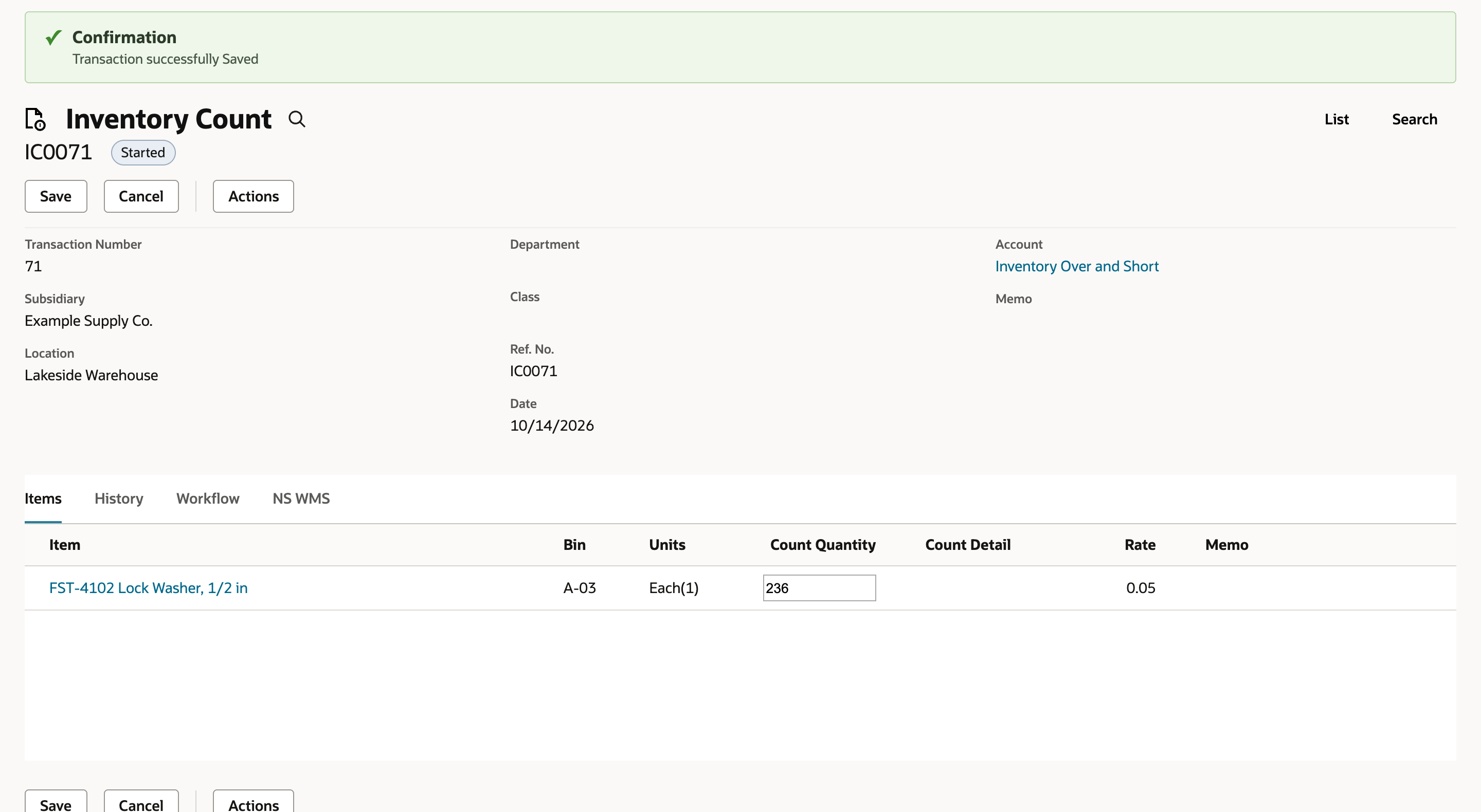Switch to the History tab
1481x812 pixels.
point(119,498)
